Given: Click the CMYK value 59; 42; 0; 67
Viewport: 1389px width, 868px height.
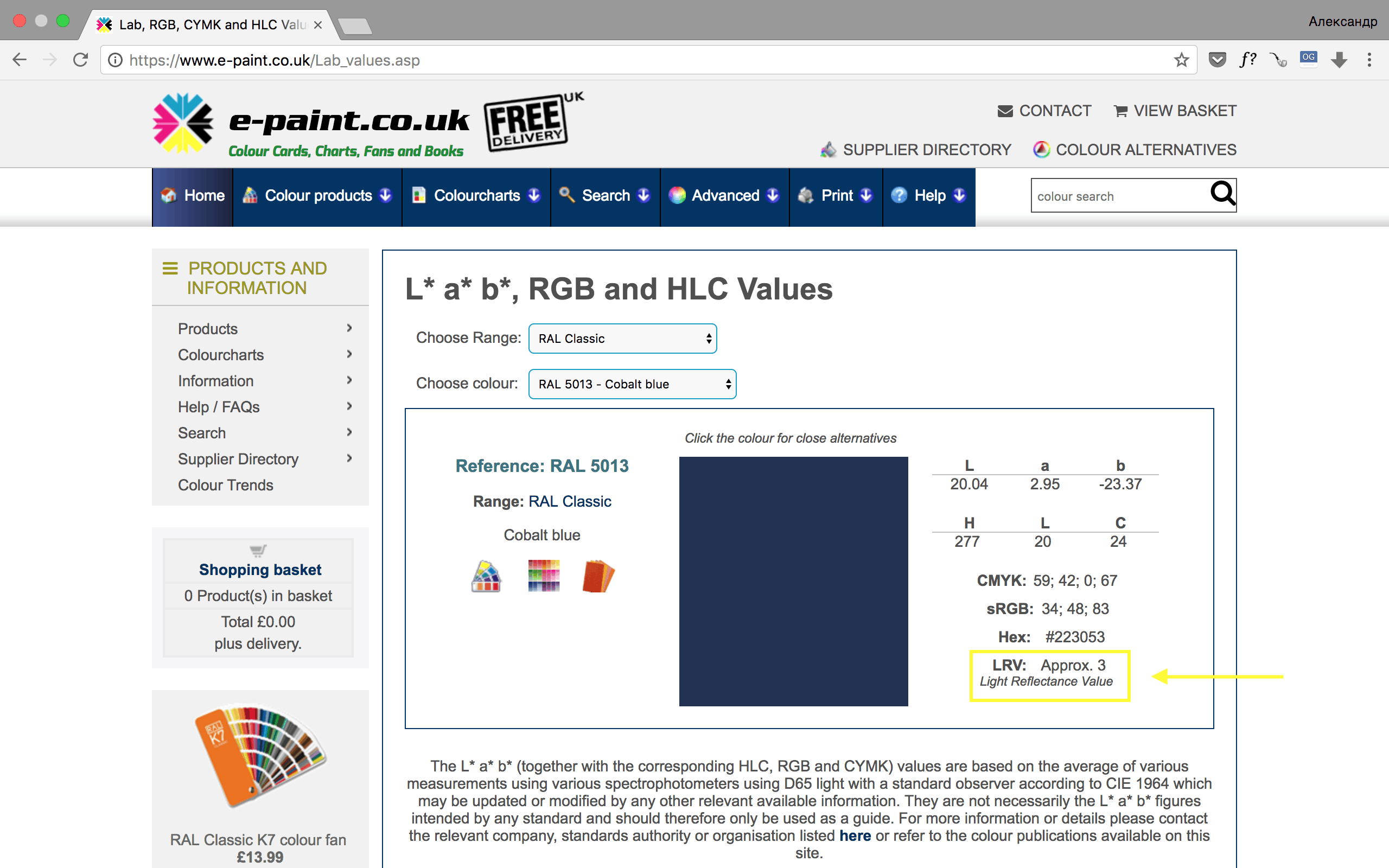Looking at the screenshot, I should [x=1075, y=580].
